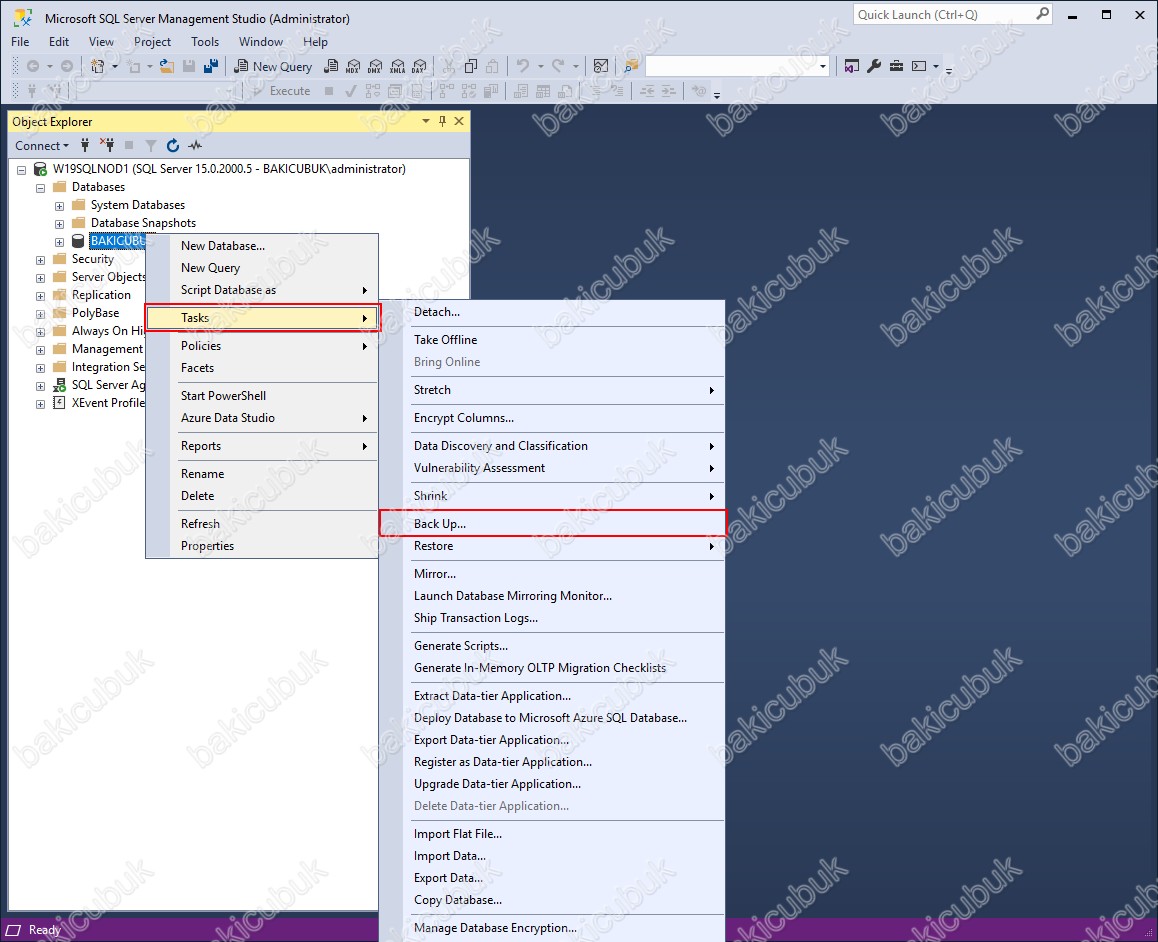Click the Copy toolbar icon

point(470,66)
